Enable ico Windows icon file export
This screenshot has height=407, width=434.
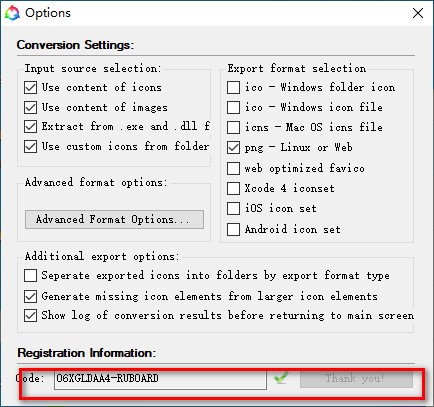233,107
